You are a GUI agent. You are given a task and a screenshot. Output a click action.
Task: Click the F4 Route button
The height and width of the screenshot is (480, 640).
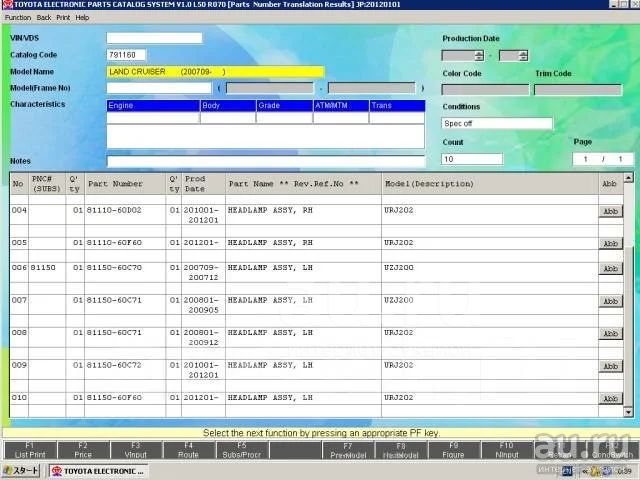[x=189, y=450]
